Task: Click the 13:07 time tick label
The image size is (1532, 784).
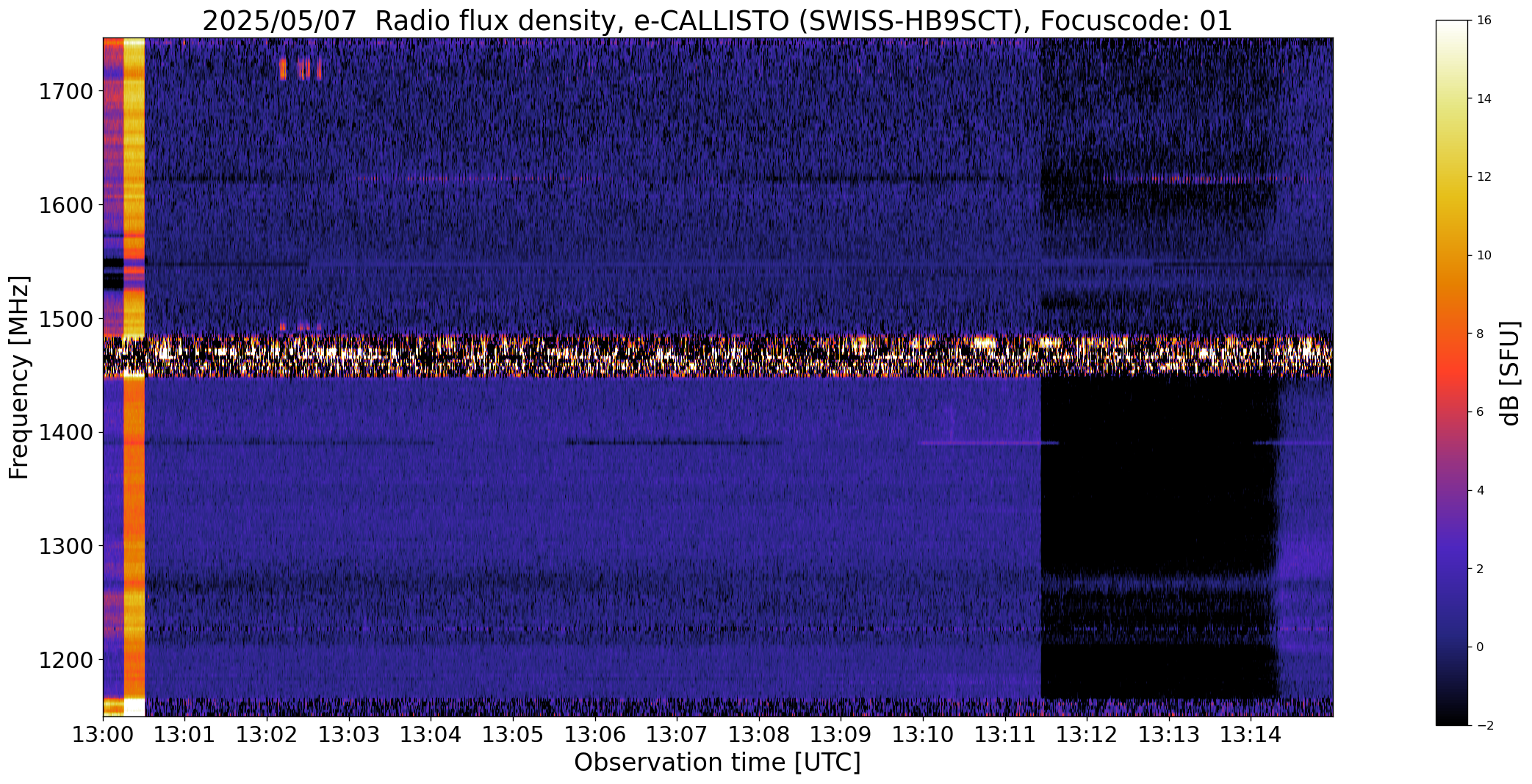Action: 677,735
